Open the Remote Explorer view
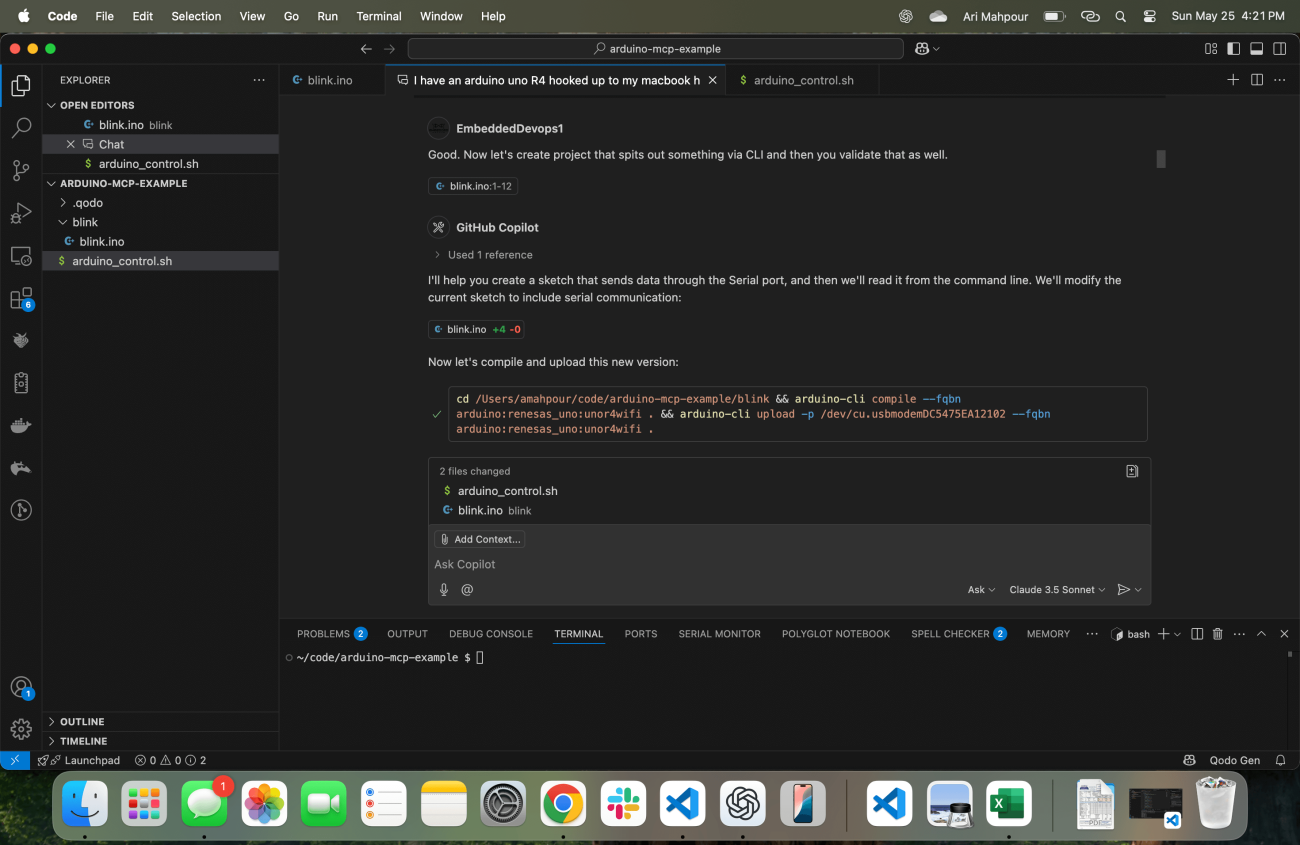 click(x=21, y=256)
